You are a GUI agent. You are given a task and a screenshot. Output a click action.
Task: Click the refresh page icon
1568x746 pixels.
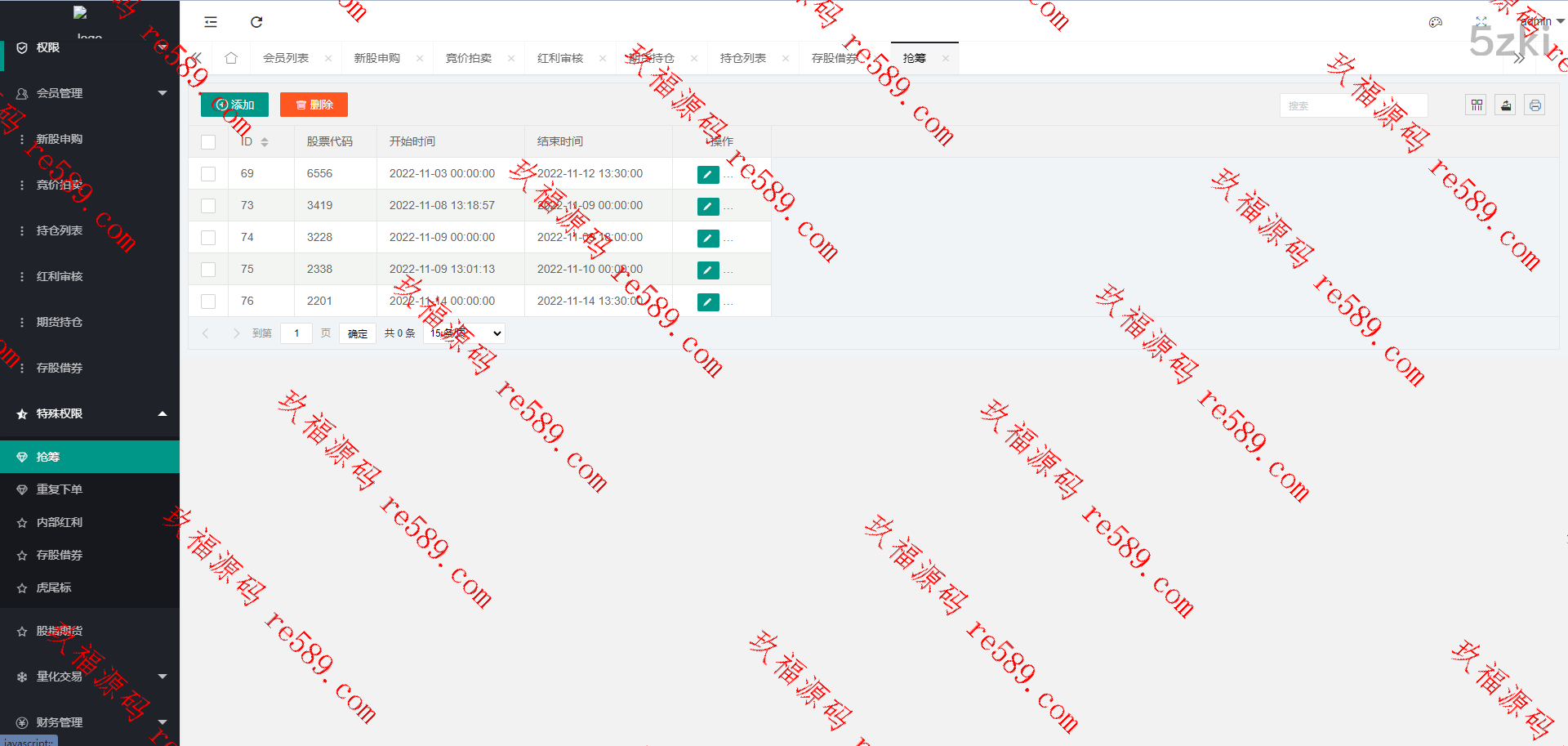pyautogui.click(x=256, y=22)
